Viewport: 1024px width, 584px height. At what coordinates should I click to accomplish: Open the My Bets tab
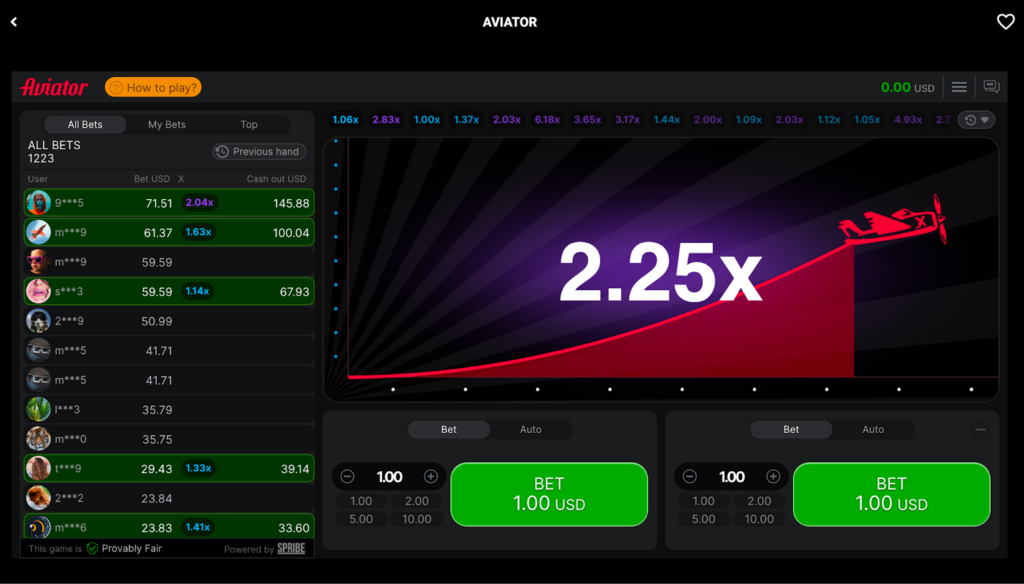166,124
